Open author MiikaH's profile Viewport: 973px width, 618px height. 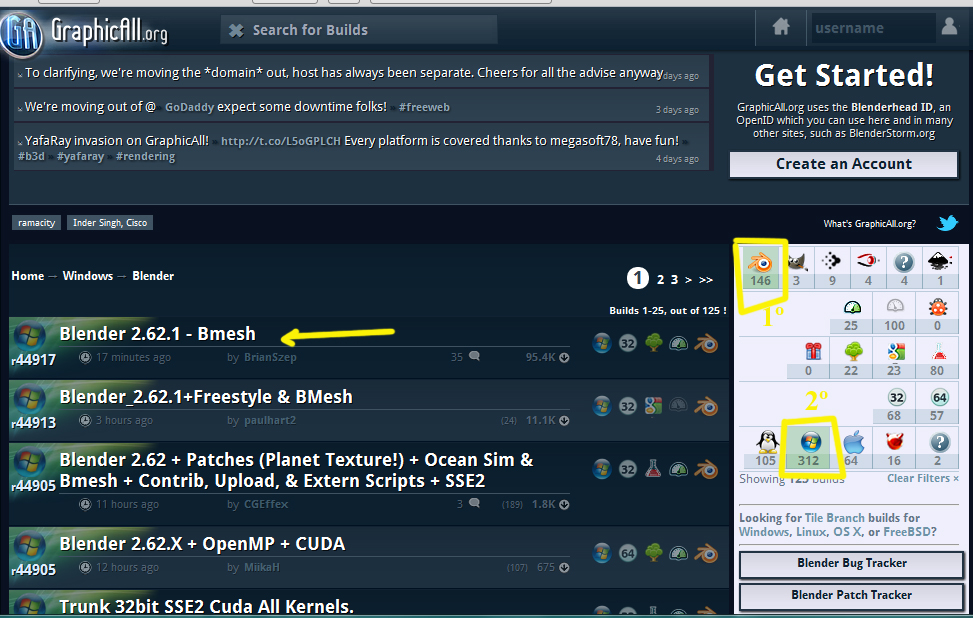pyautogui.click(x=262, y=567)
